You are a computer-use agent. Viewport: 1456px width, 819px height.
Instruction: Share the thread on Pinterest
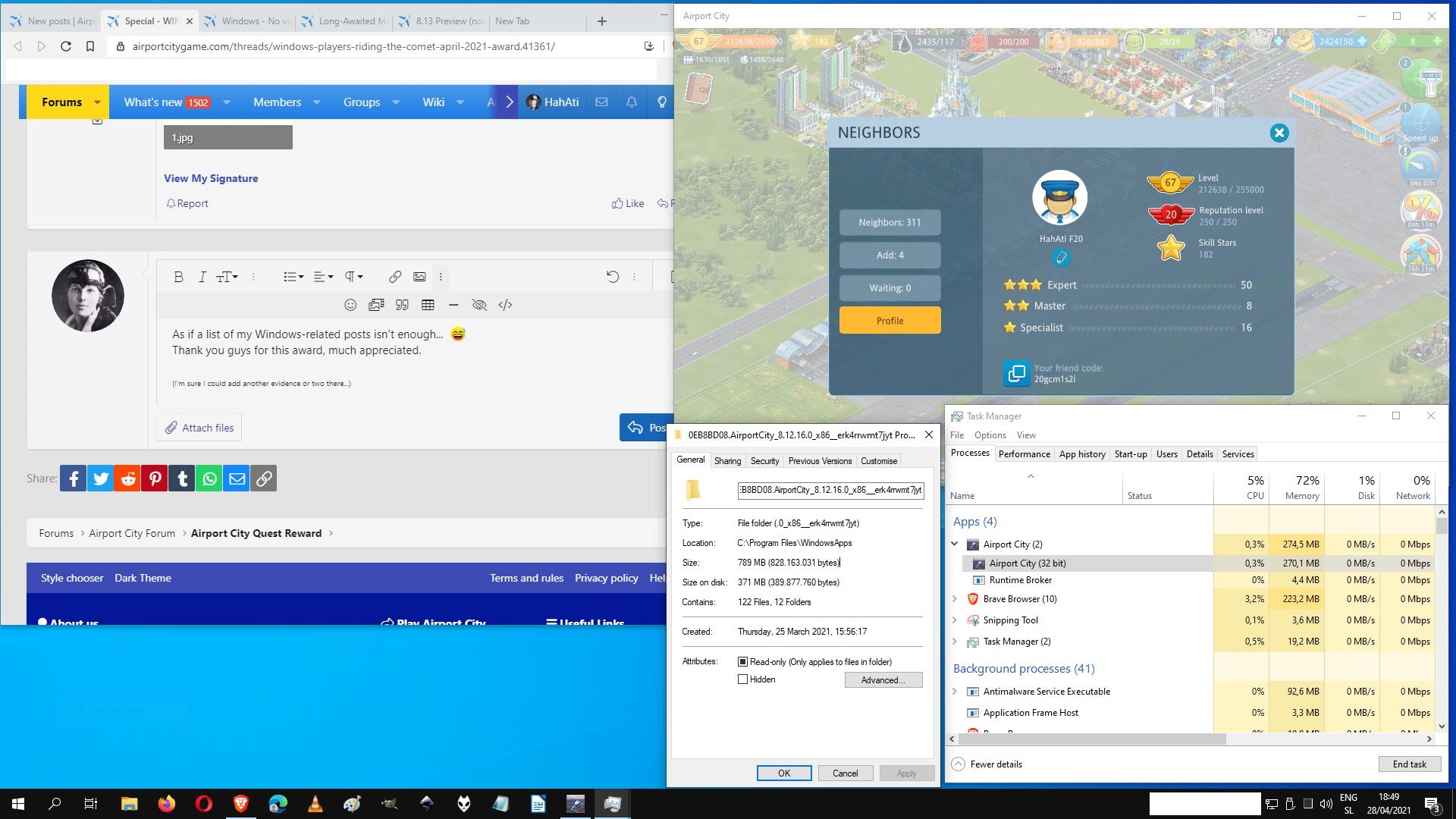click(155, 479)
